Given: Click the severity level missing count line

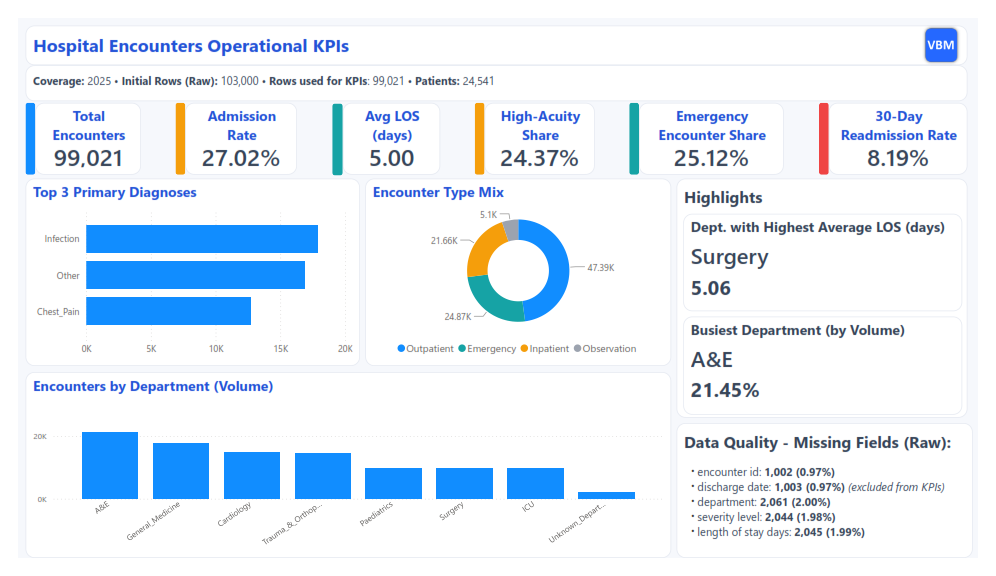Looking at the screenshot, I should 766,518.
